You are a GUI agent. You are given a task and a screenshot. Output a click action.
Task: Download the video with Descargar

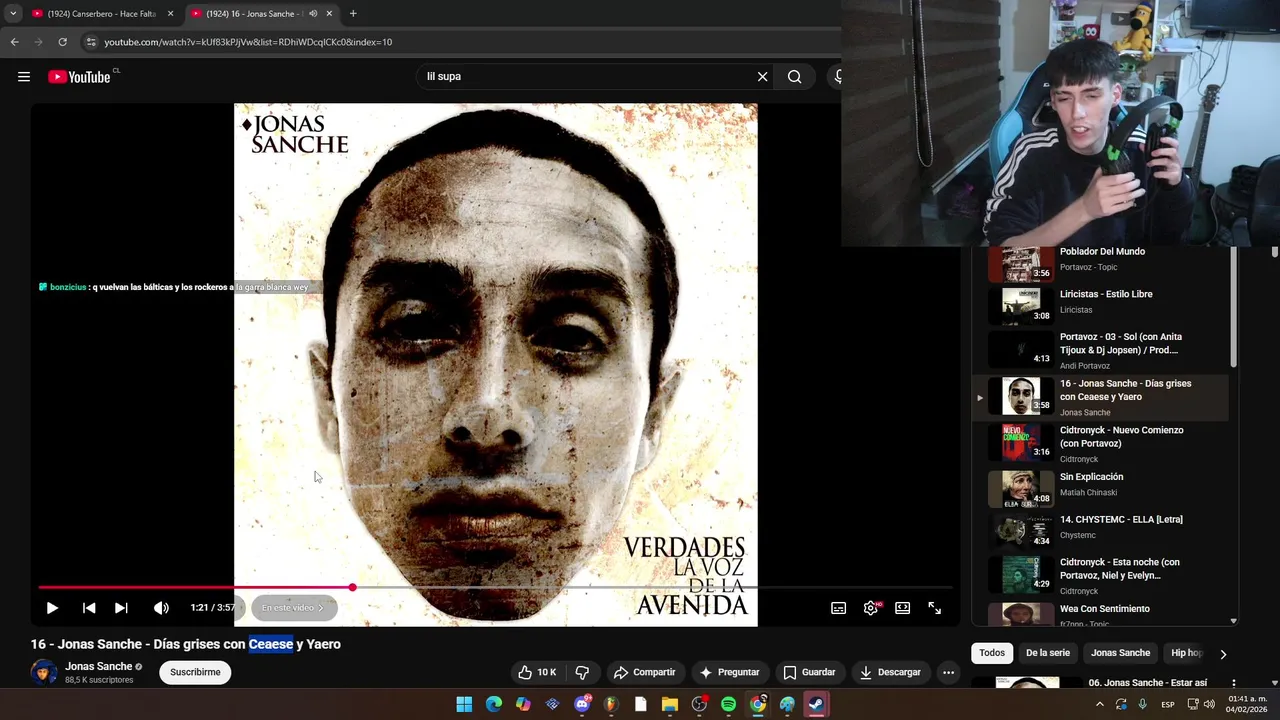(x=889, y=672)
